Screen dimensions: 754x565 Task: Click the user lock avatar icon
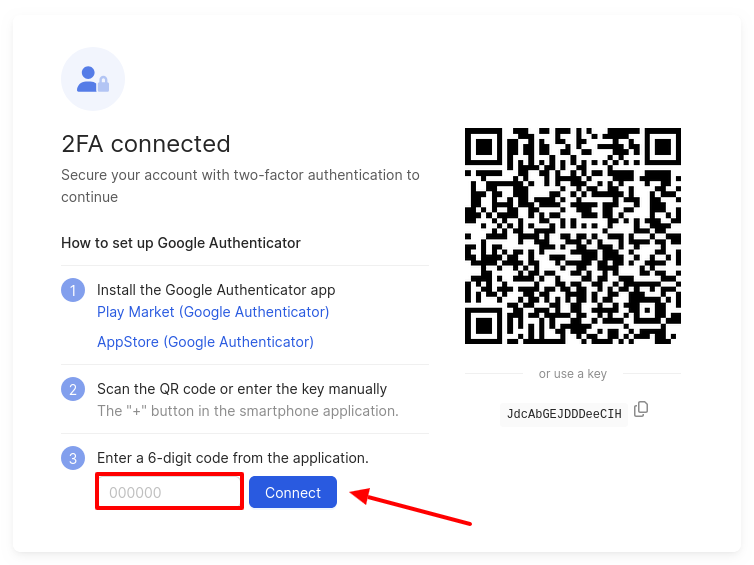click(x=93, y=79)
